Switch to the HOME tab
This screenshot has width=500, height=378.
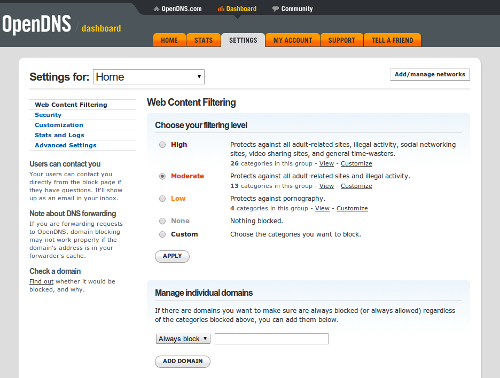pyautogui.click(x=169, y=40)
